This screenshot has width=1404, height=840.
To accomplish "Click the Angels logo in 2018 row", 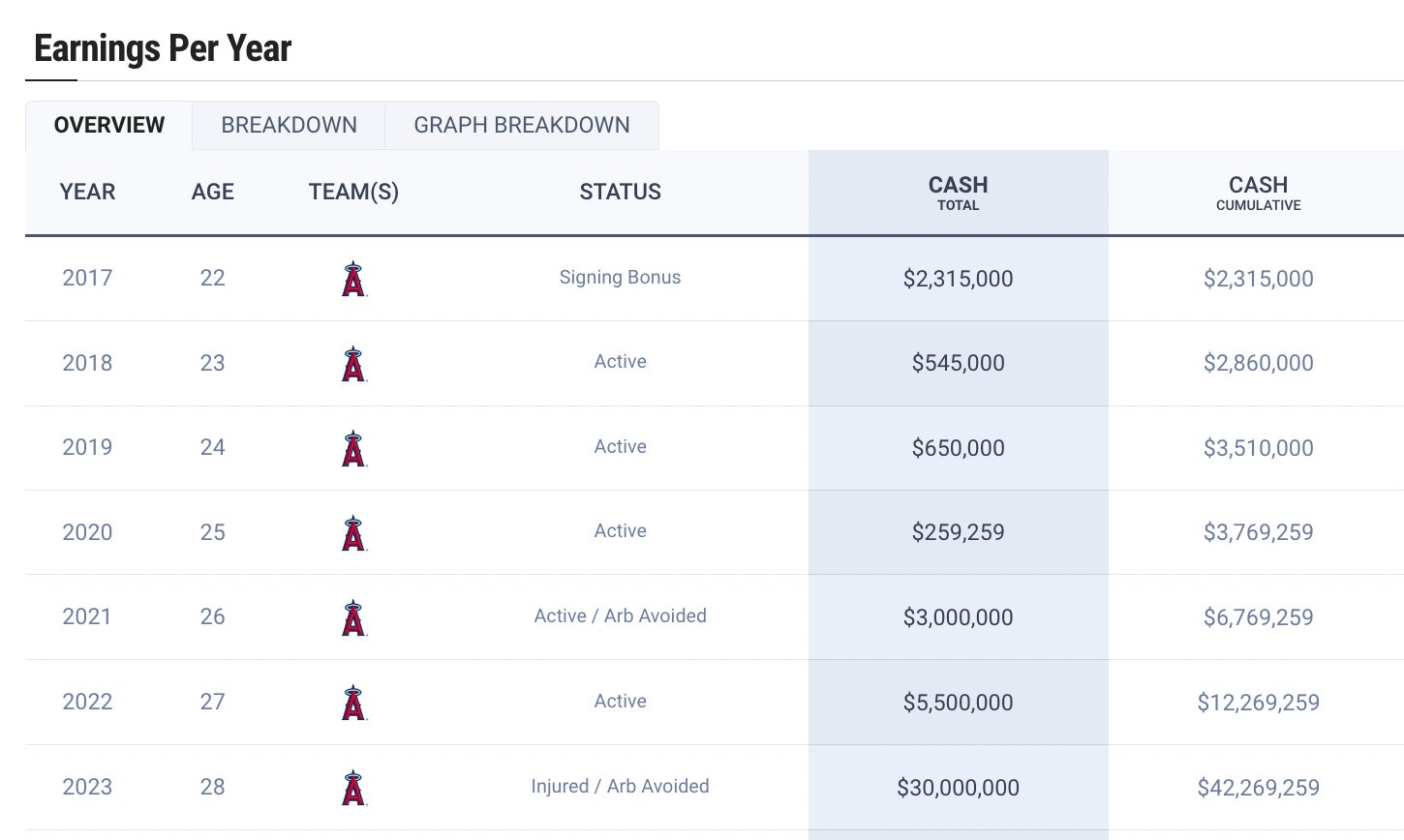I will pyautogui.click(x=353, y=364).
